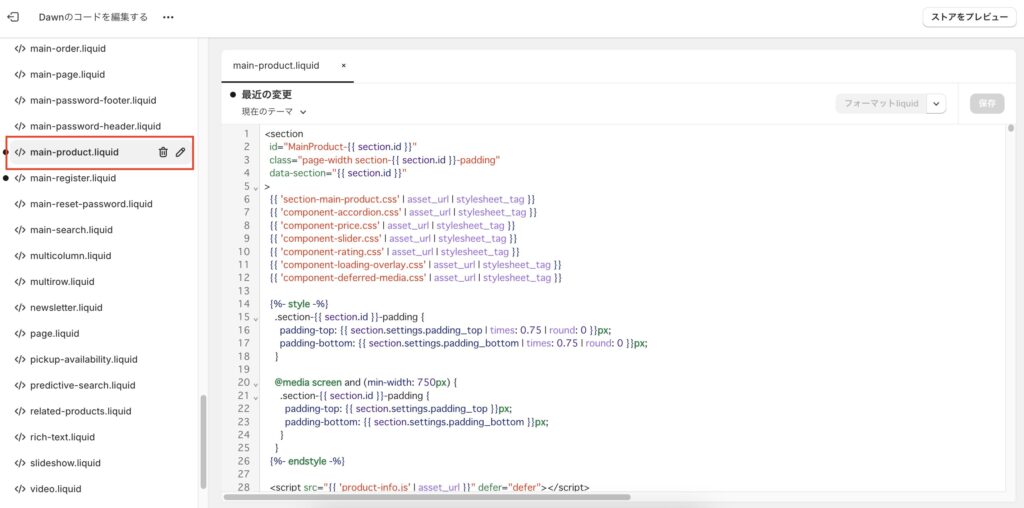Click the 'section-main-product.css' code line

pos(402,199)
